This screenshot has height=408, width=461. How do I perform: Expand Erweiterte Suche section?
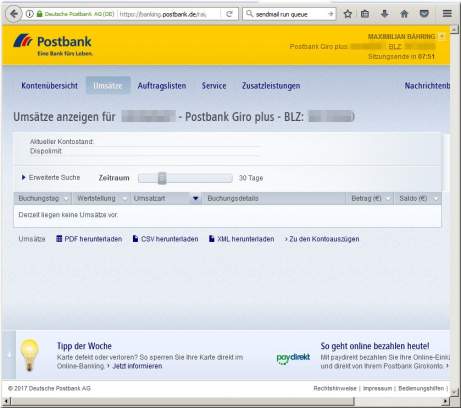51,177
